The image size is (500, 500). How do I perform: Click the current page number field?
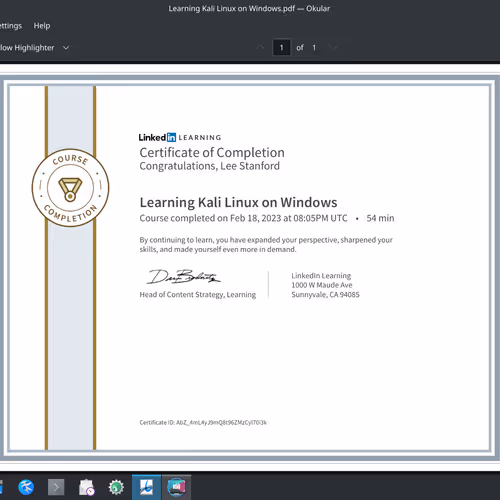[281, 47]
